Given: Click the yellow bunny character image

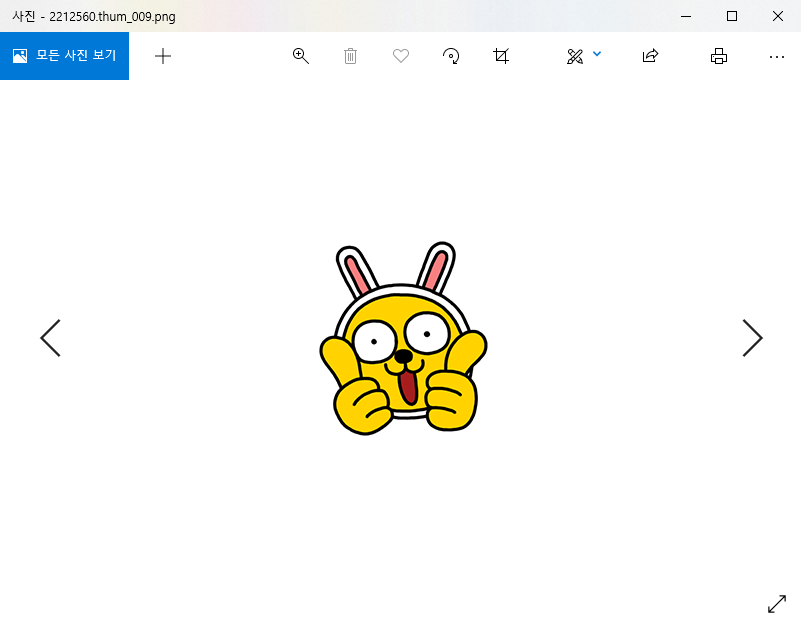Looking at the screenshot, I should 403,338.
